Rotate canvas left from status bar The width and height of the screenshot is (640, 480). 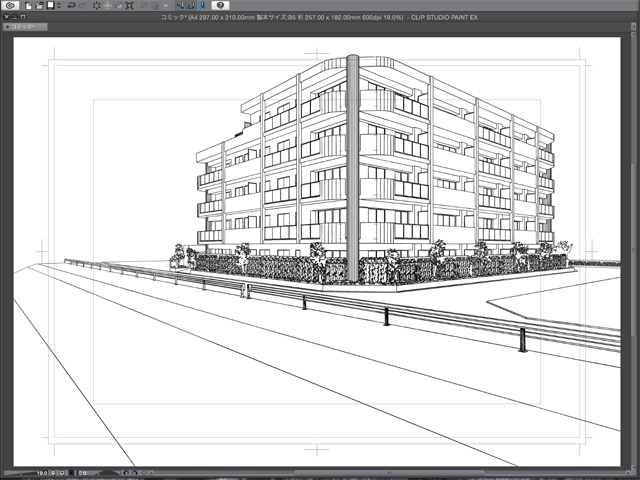[x=126, y=473]
